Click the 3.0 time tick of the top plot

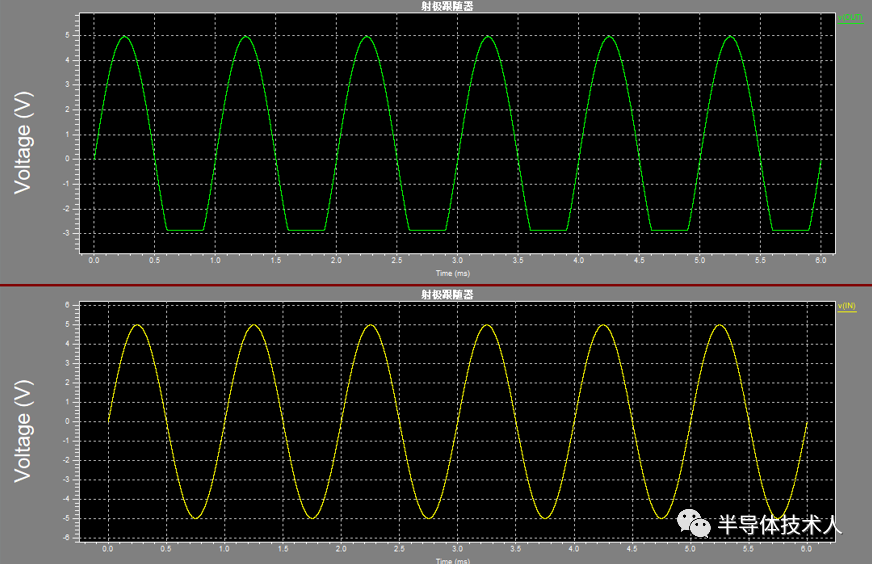click(457, 260)
